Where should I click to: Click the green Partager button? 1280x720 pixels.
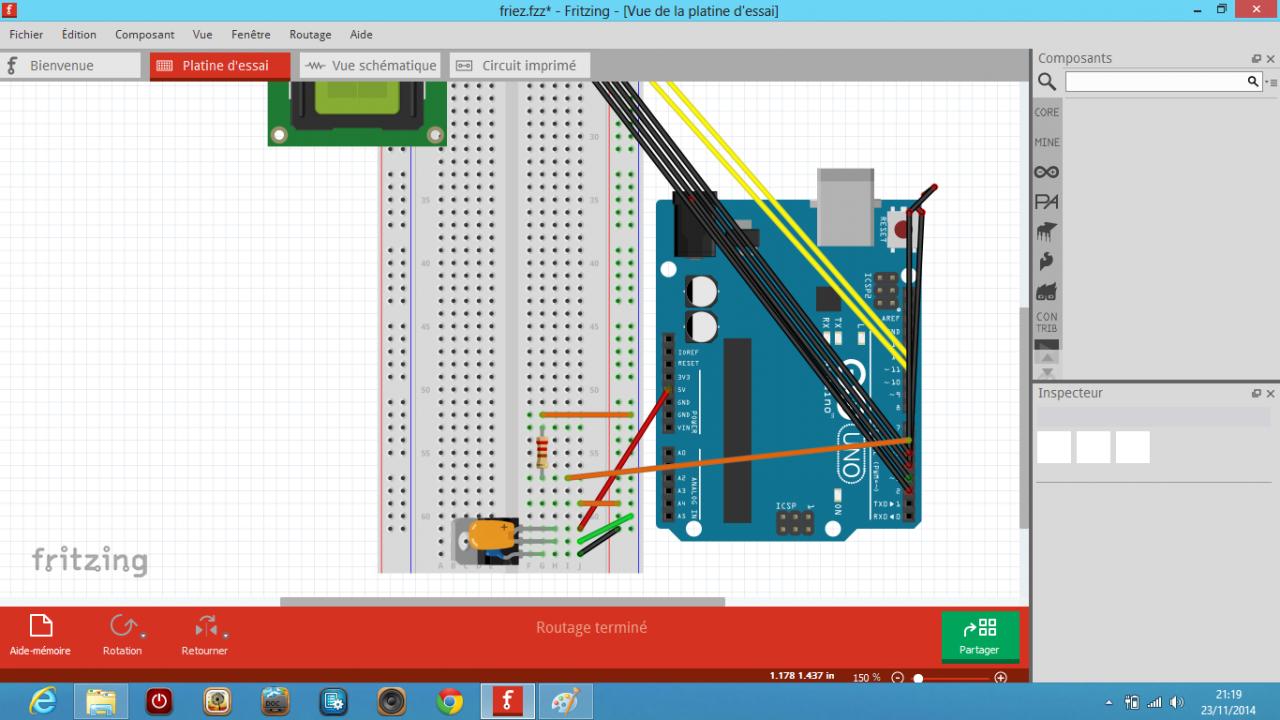point(980,636)
